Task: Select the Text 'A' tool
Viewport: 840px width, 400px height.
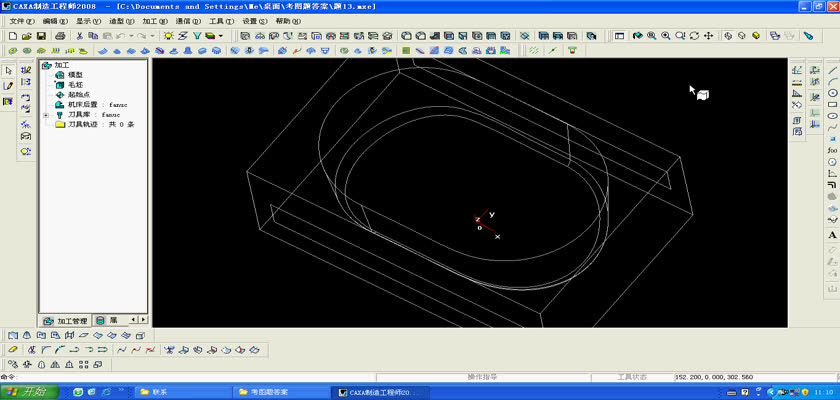Action: (832, 235)
